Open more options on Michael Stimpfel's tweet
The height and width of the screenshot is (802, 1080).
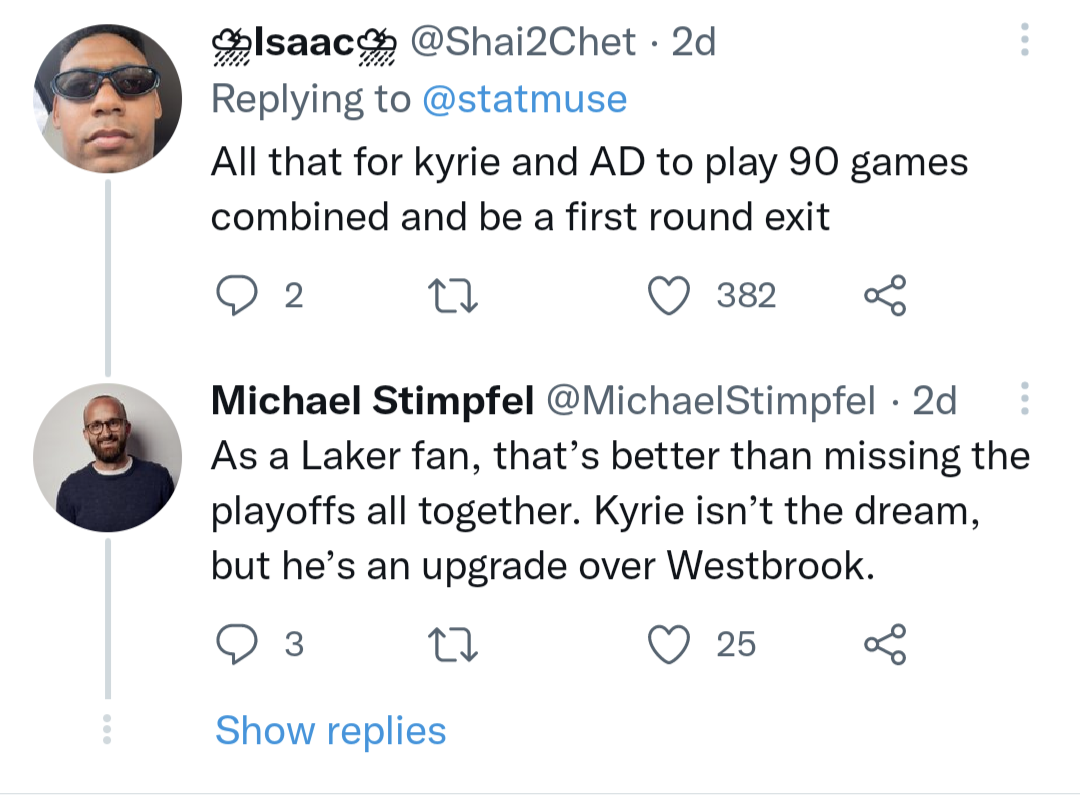click(x=1024, y=400)
